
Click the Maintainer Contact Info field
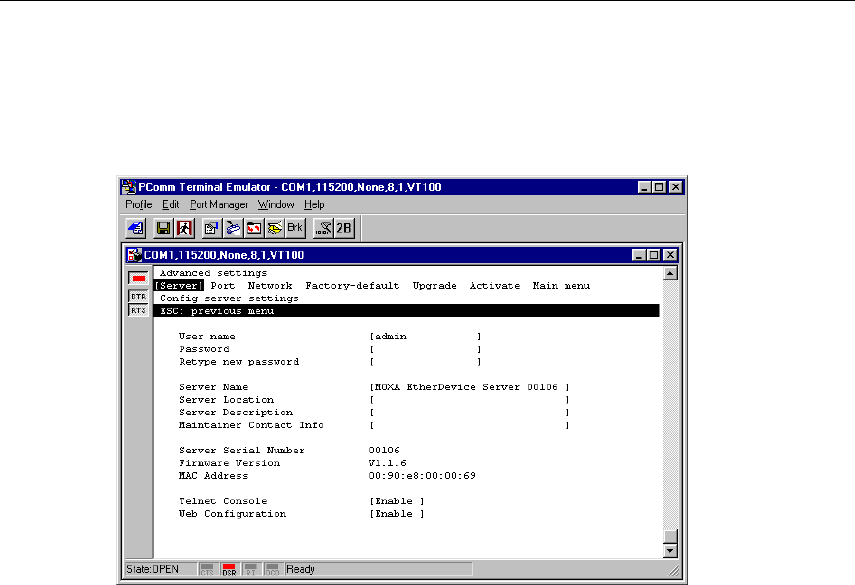click(469, 425)
